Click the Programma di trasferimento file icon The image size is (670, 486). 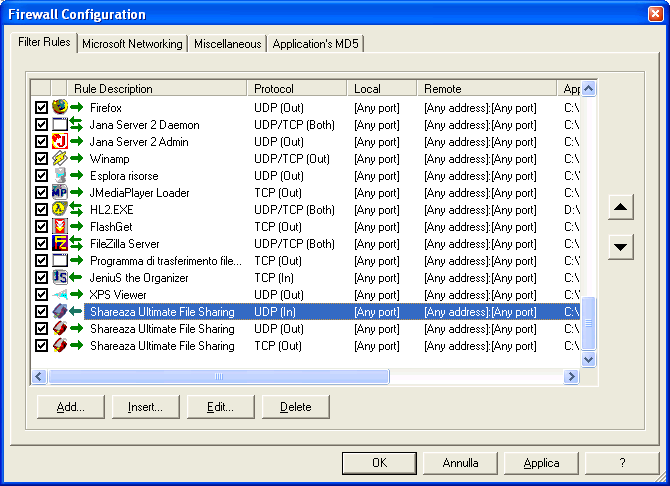pos(60,260)
